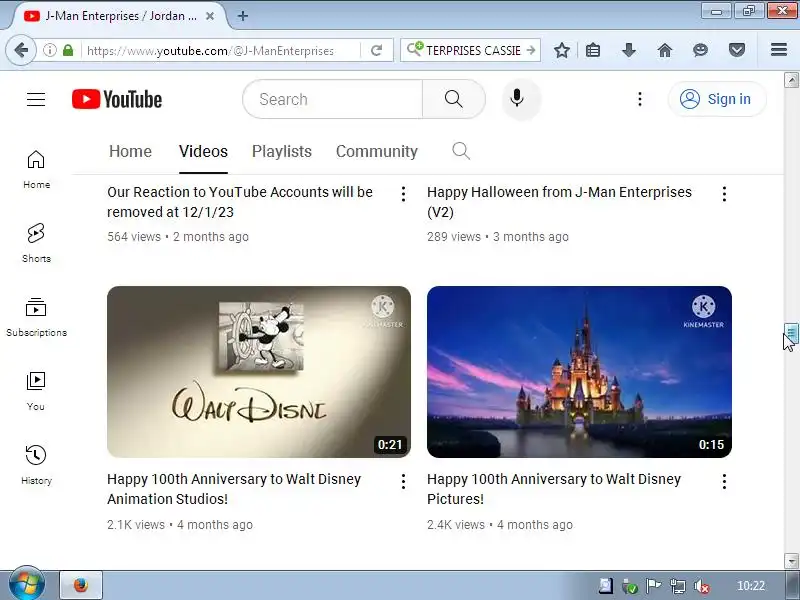800x600 pixels.
Task: Go to Home in the sidebar
Action: 36,169
